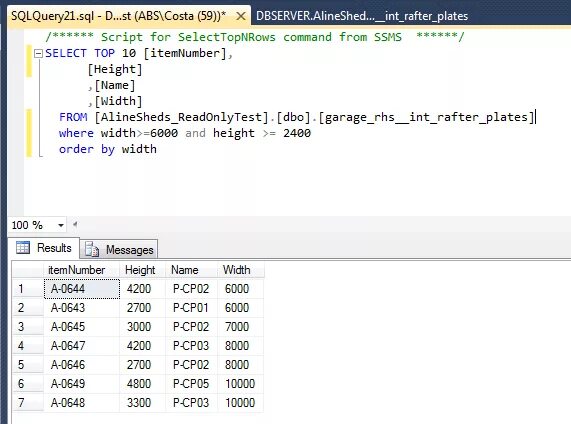Select cell A-0645

[x=82, y=327]
